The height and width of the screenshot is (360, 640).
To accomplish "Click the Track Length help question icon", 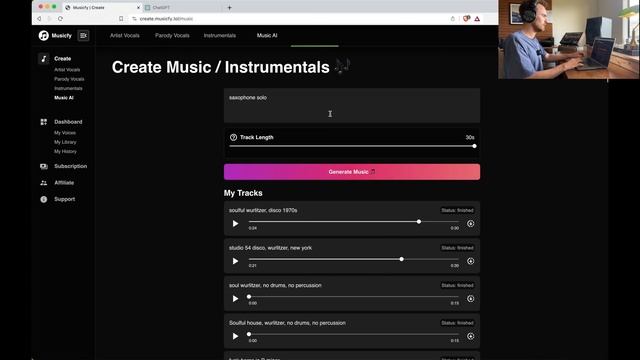I will 233,138.
